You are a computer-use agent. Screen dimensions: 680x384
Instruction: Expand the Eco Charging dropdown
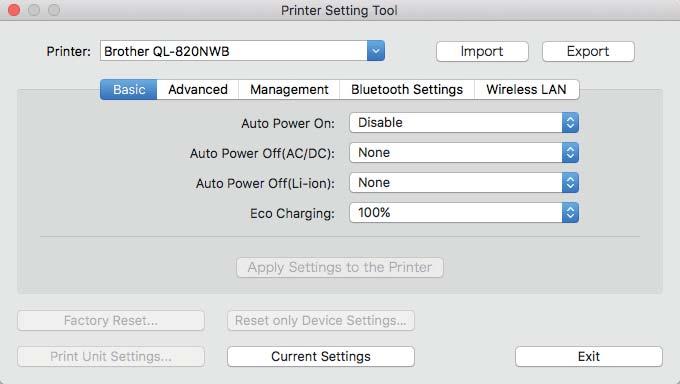pyautogui.click(x=464, y=213)
